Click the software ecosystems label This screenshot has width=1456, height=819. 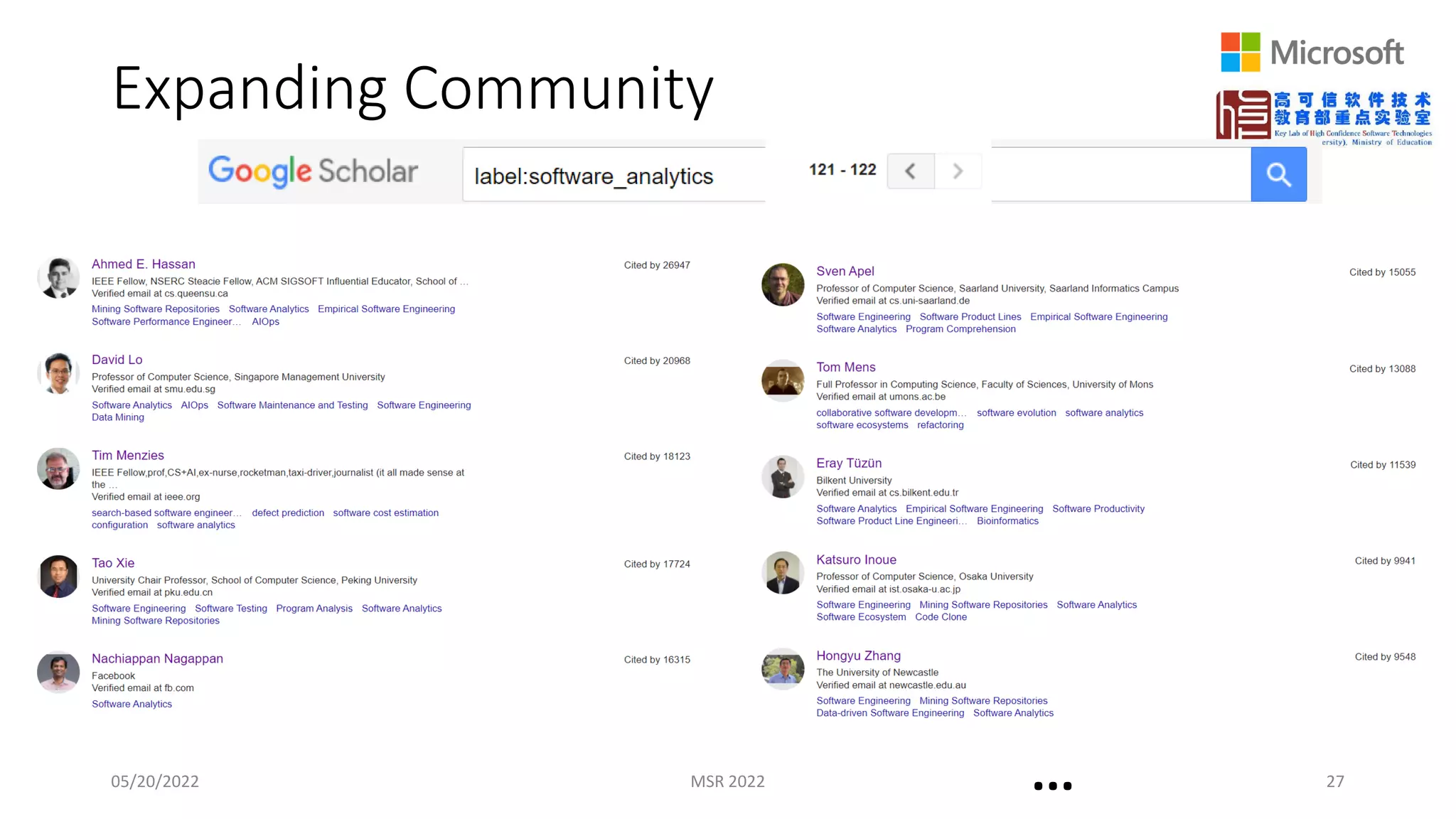(x=862, y=424)
